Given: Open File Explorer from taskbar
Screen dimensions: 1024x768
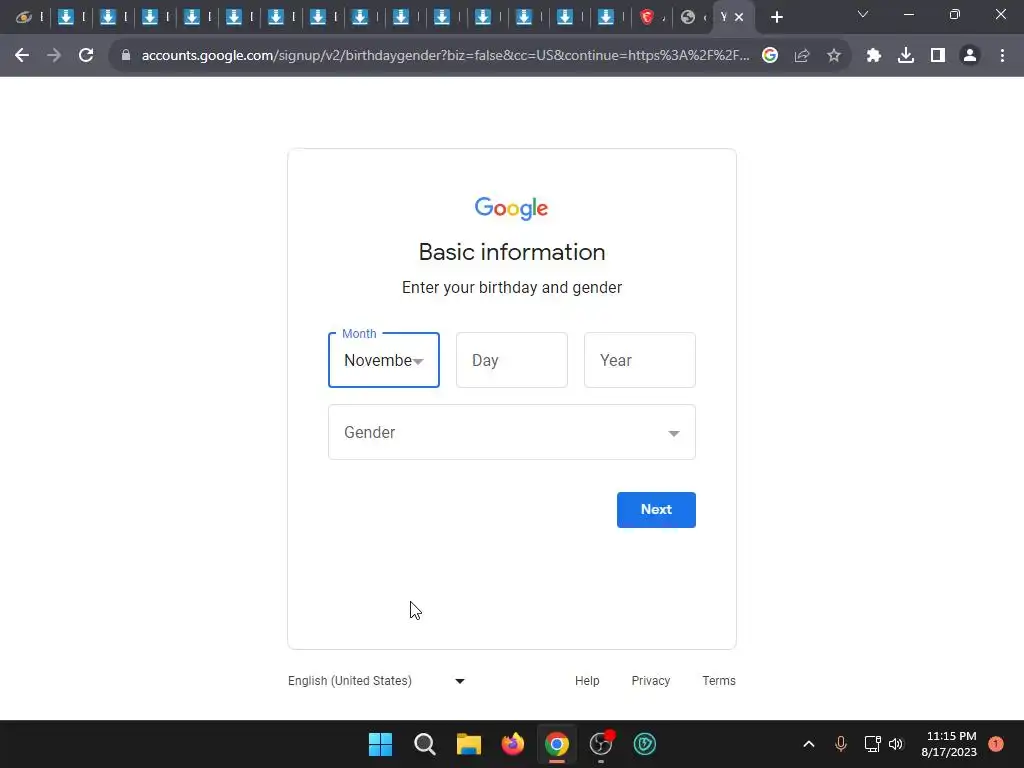Looking at the screenshot, I should (468, 744).
